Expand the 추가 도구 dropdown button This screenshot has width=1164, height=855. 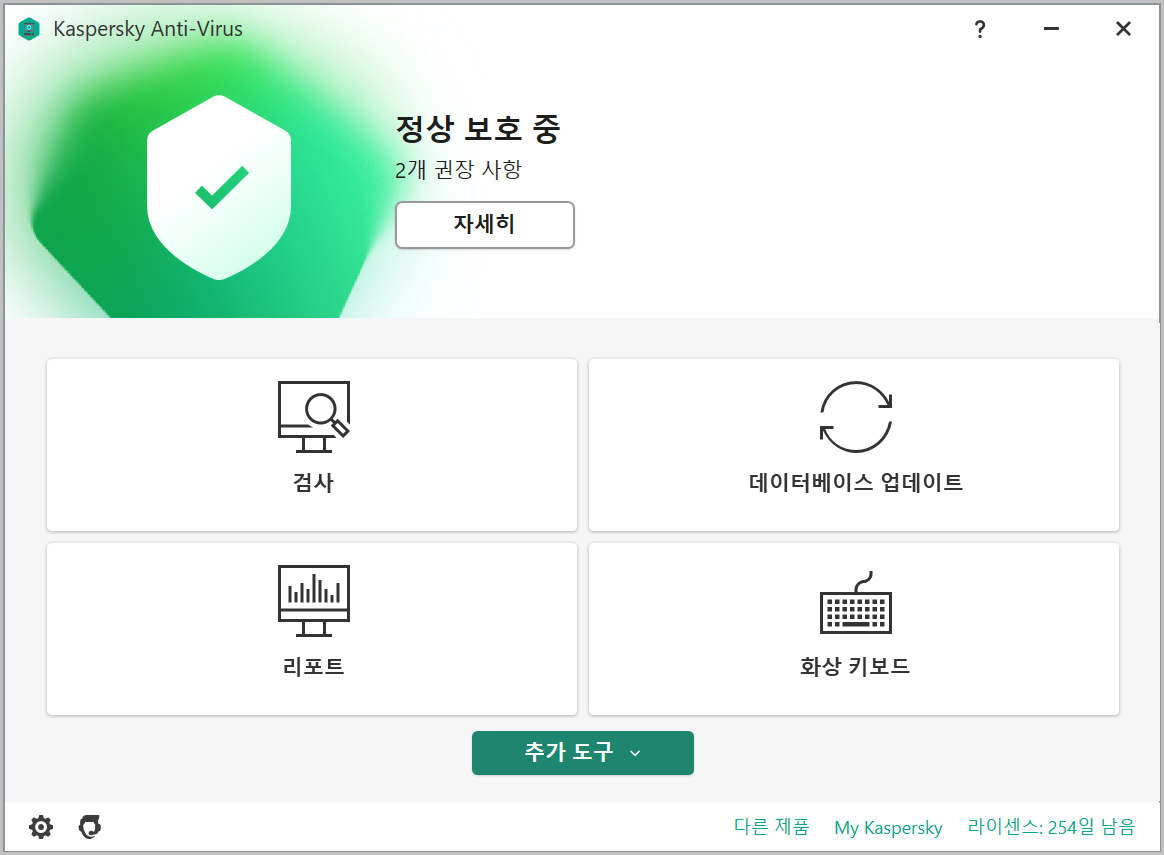click(583, 753)
